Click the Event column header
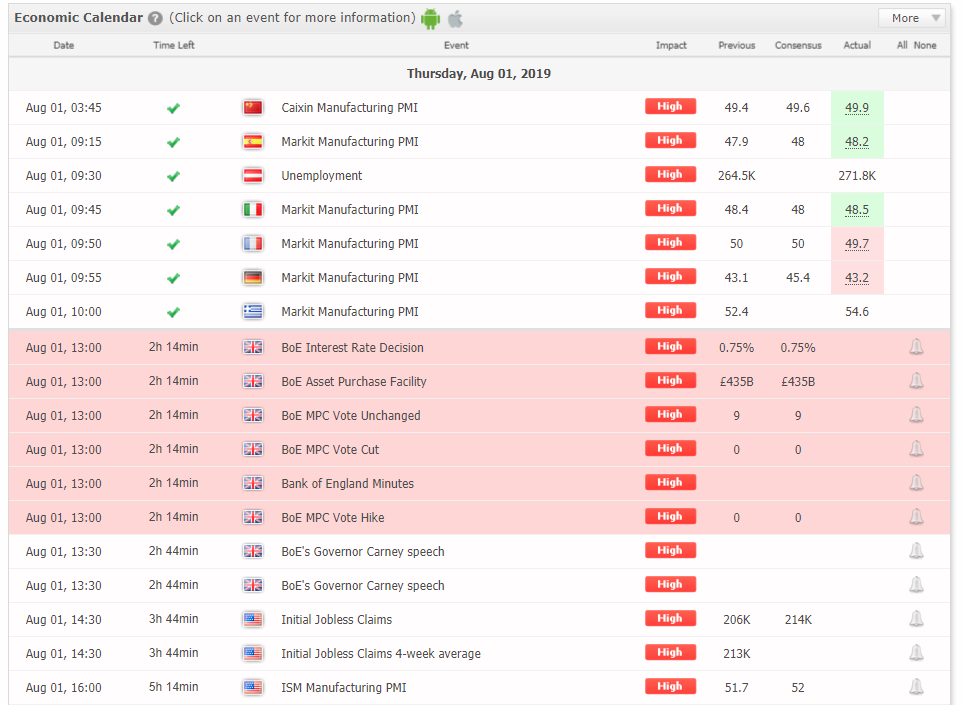Viewport: 962px width, 705px height. click(x=456, y=45)
